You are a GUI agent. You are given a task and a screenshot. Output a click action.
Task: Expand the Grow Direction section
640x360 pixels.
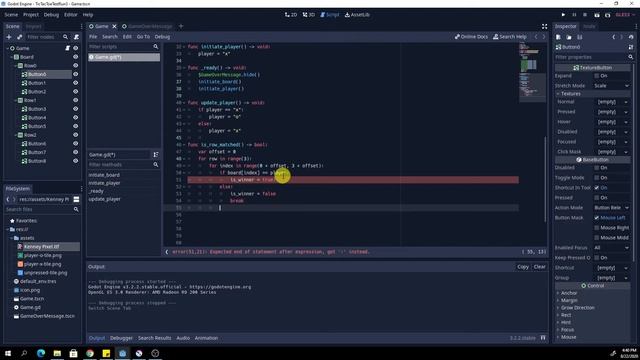pos(558,308)
